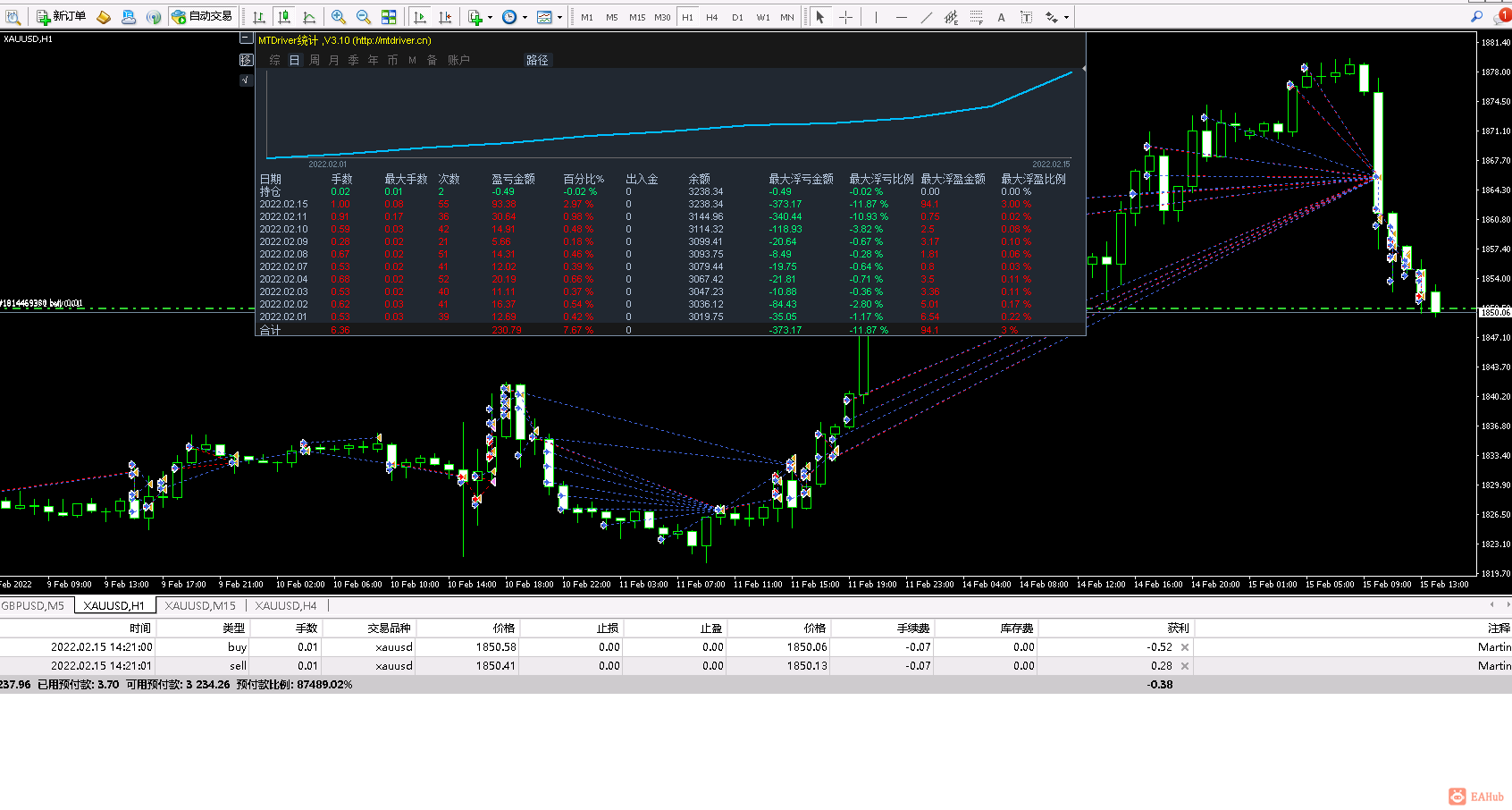The width and height of the screenshot is (1512, 810).
Task: Switch chart to line chart mode
Action: (x=309, y=16)
